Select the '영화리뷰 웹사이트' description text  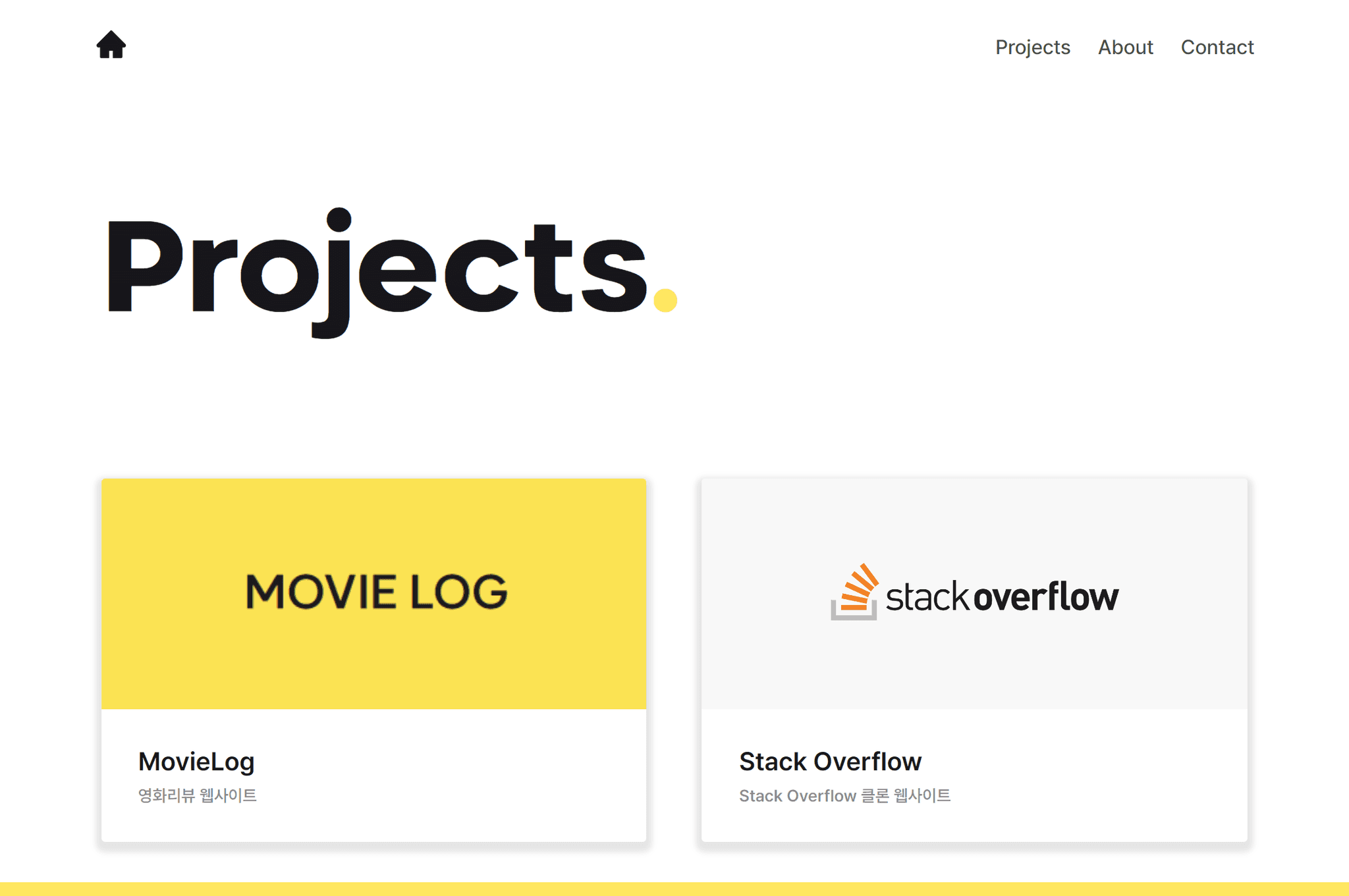[197, 796]
